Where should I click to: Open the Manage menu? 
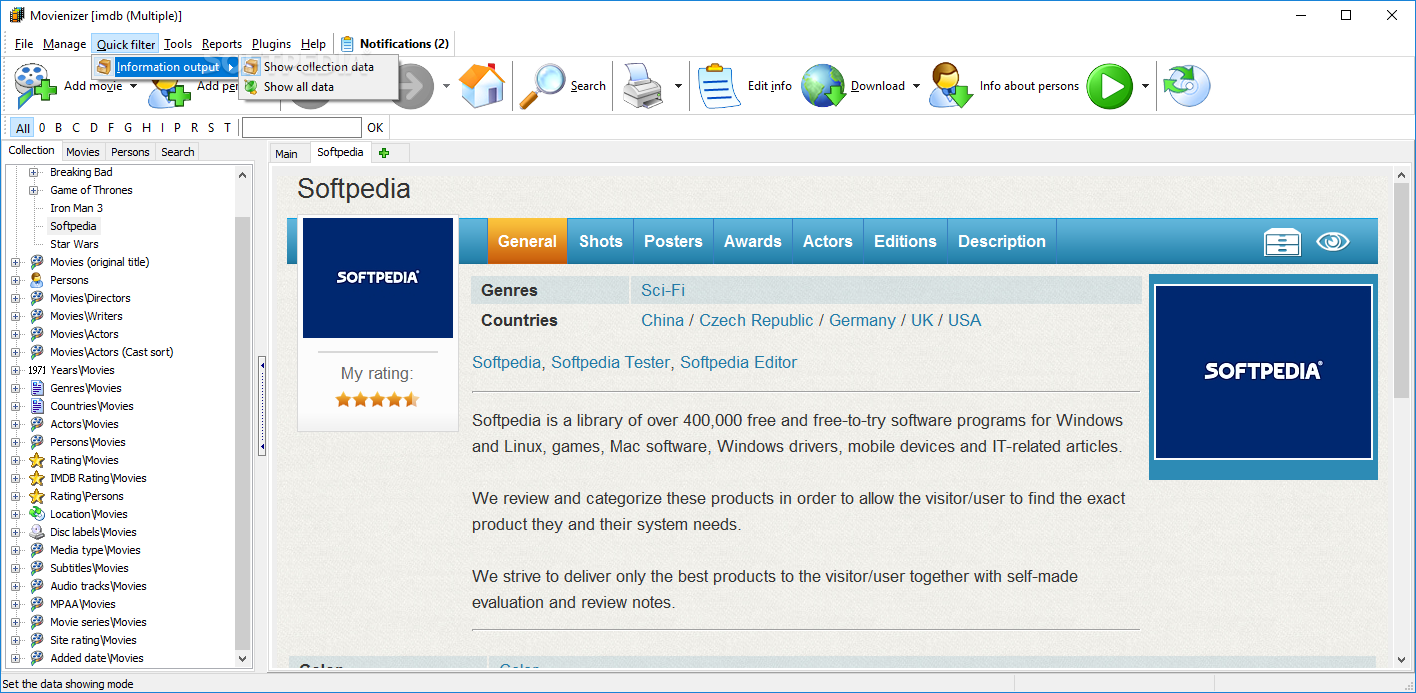[x=64, y=44]
